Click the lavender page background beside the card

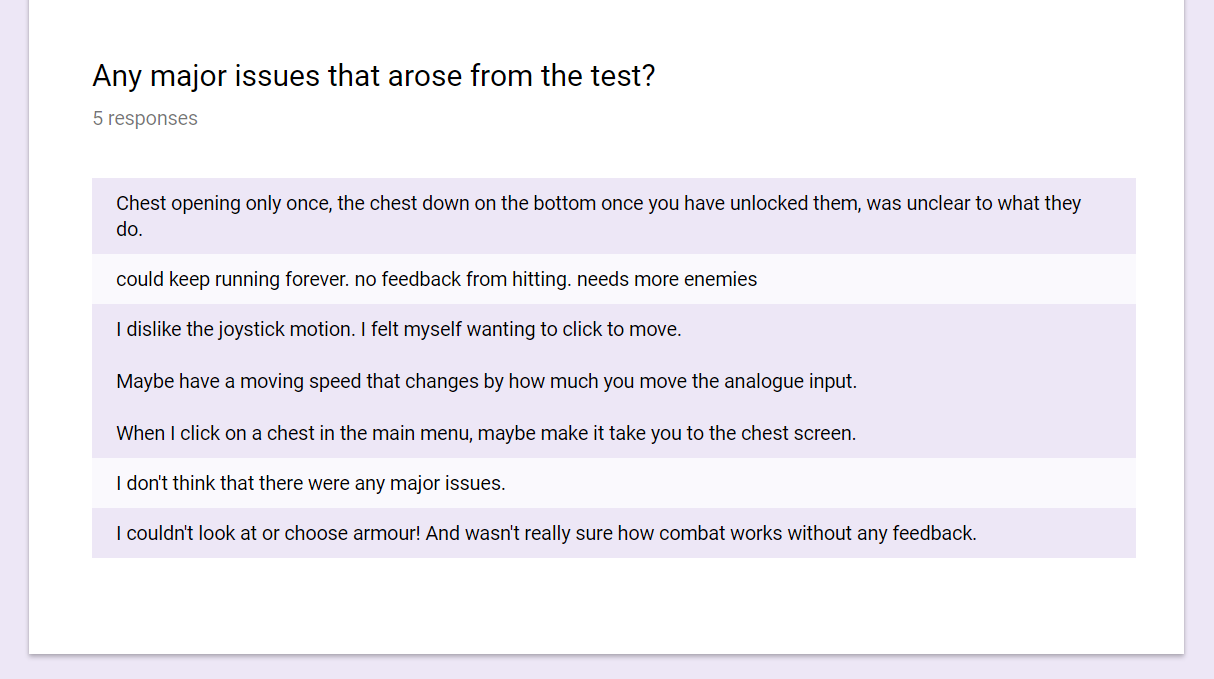click(1199, 339)
